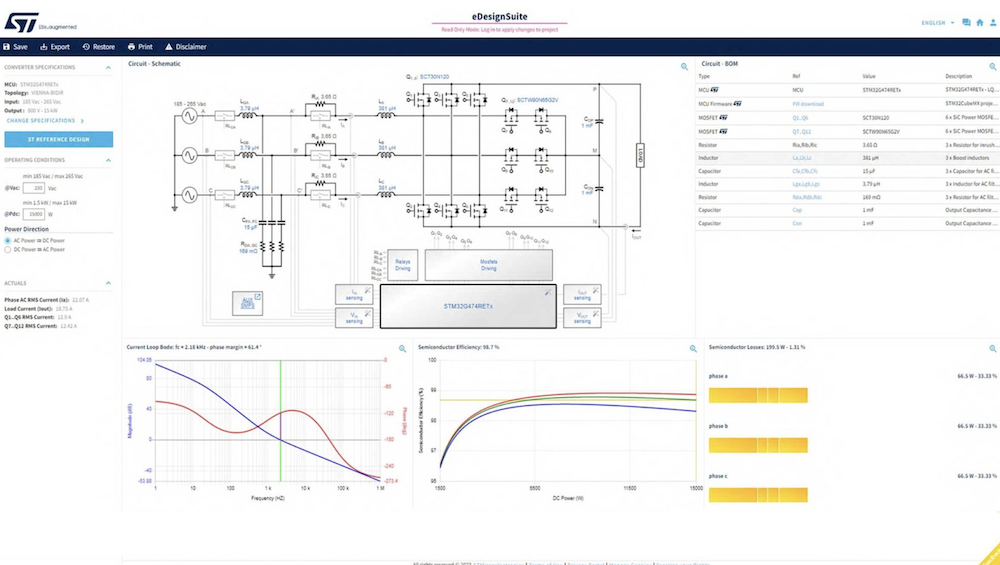Open the Change Specifications link
The width and height of the screenshot is (1000, 565).
46,120
